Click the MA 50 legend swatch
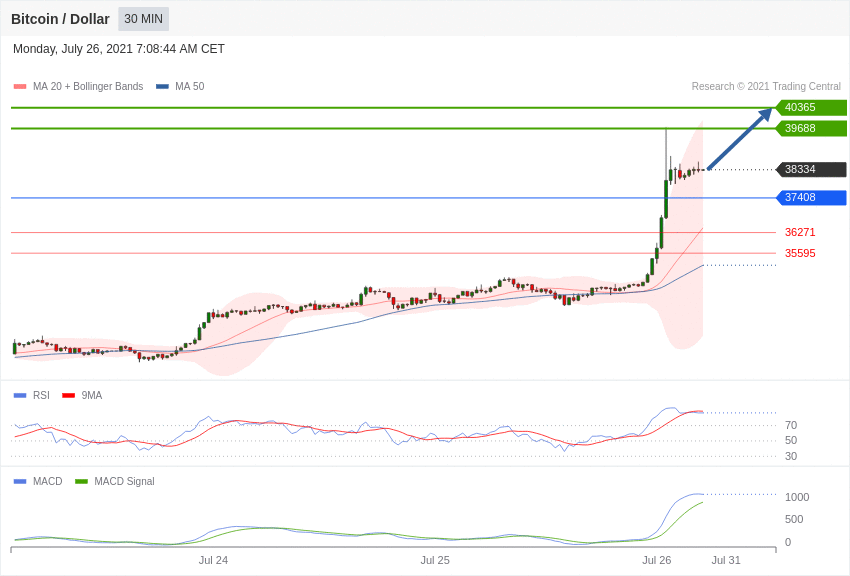The image size is (850, 576). (162, 87)
